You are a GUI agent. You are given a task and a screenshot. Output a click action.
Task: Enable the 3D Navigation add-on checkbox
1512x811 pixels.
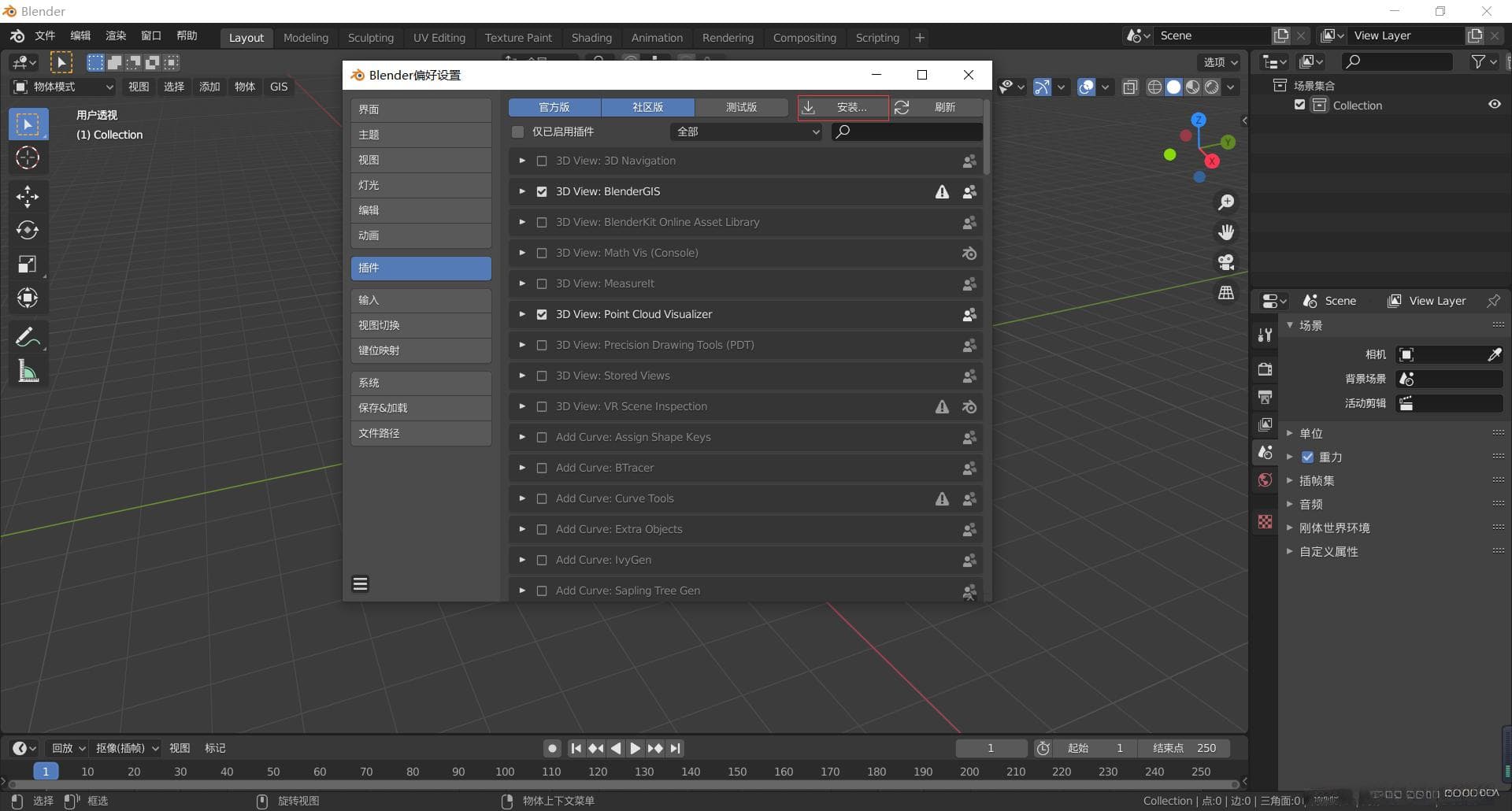542,161
